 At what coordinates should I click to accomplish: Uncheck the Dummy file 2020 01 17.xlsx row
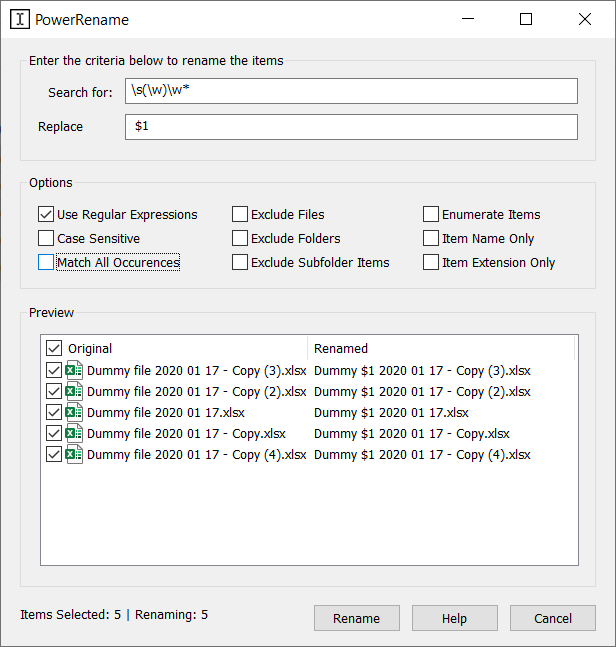(54, 412)
